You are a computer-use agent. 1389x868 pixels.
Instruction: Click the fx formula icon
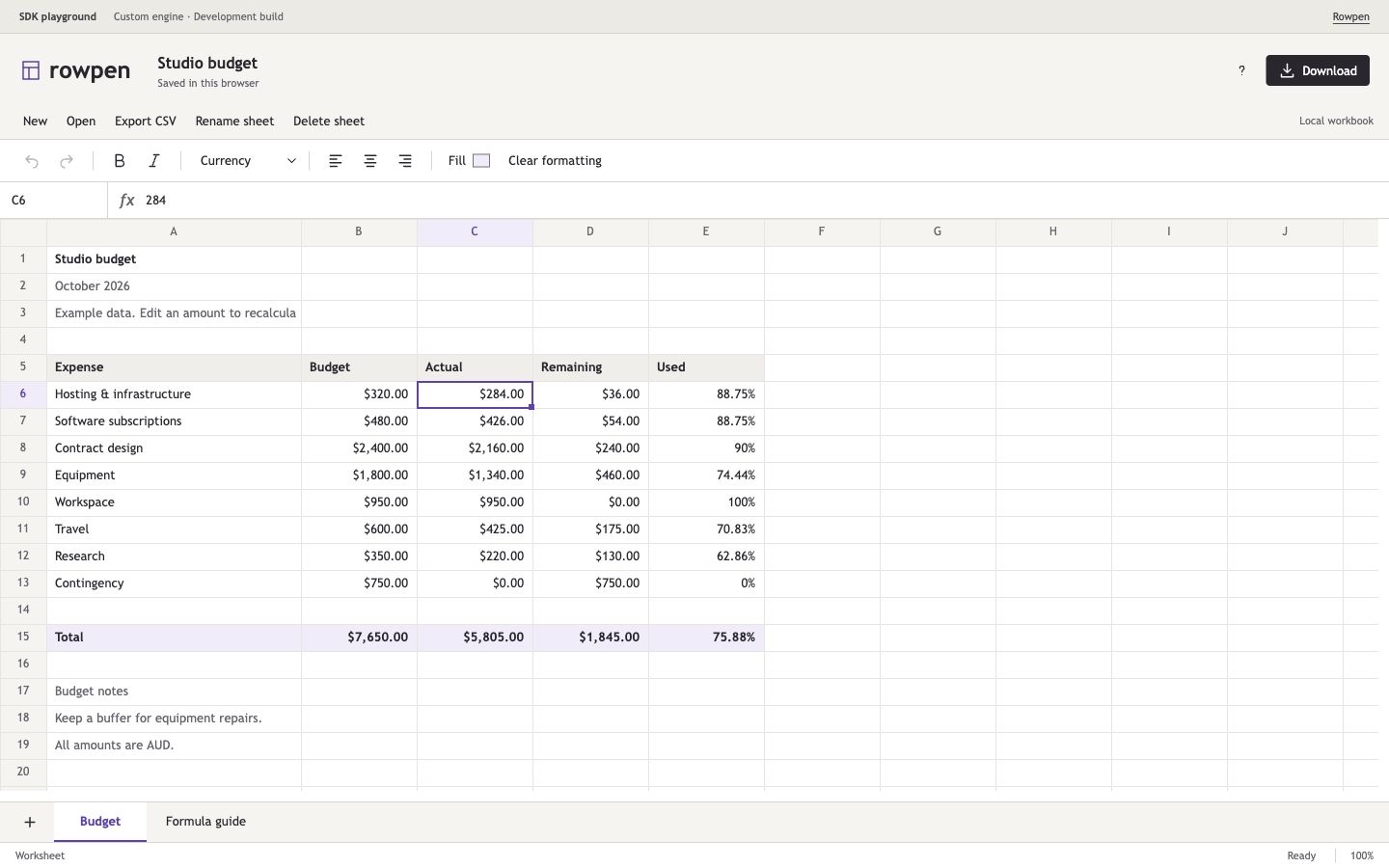pos(126,201)
